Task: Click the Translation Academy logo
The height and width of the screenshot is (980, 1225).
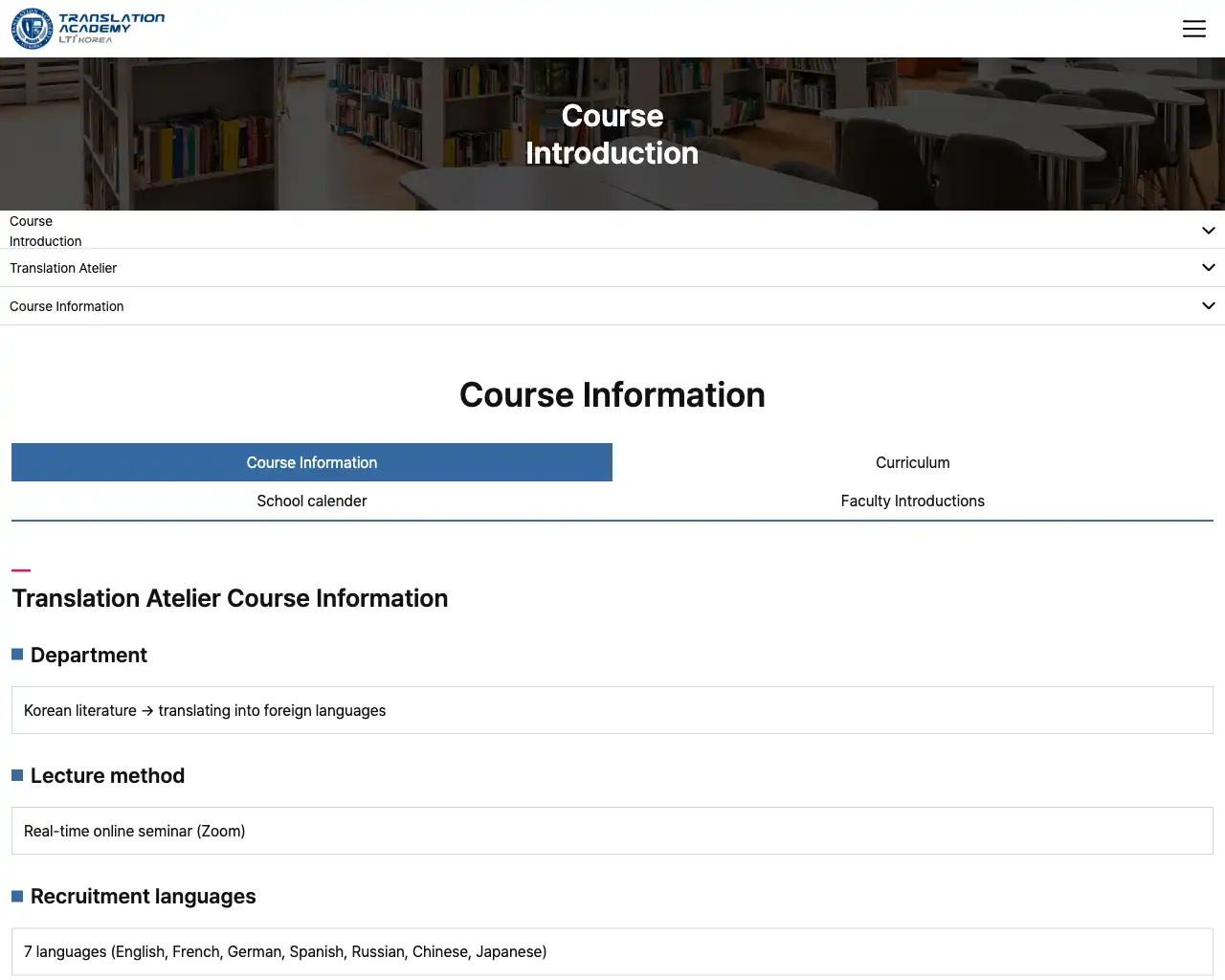Action: click(x=88, y=29)
